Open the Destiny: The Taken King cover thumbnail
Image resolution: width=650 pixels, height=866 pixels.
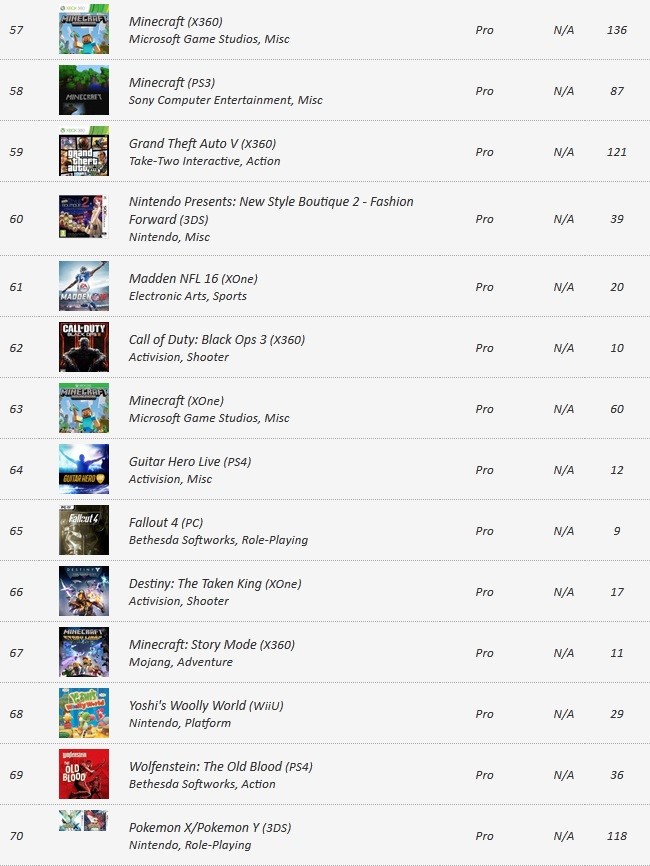point(84,591)
